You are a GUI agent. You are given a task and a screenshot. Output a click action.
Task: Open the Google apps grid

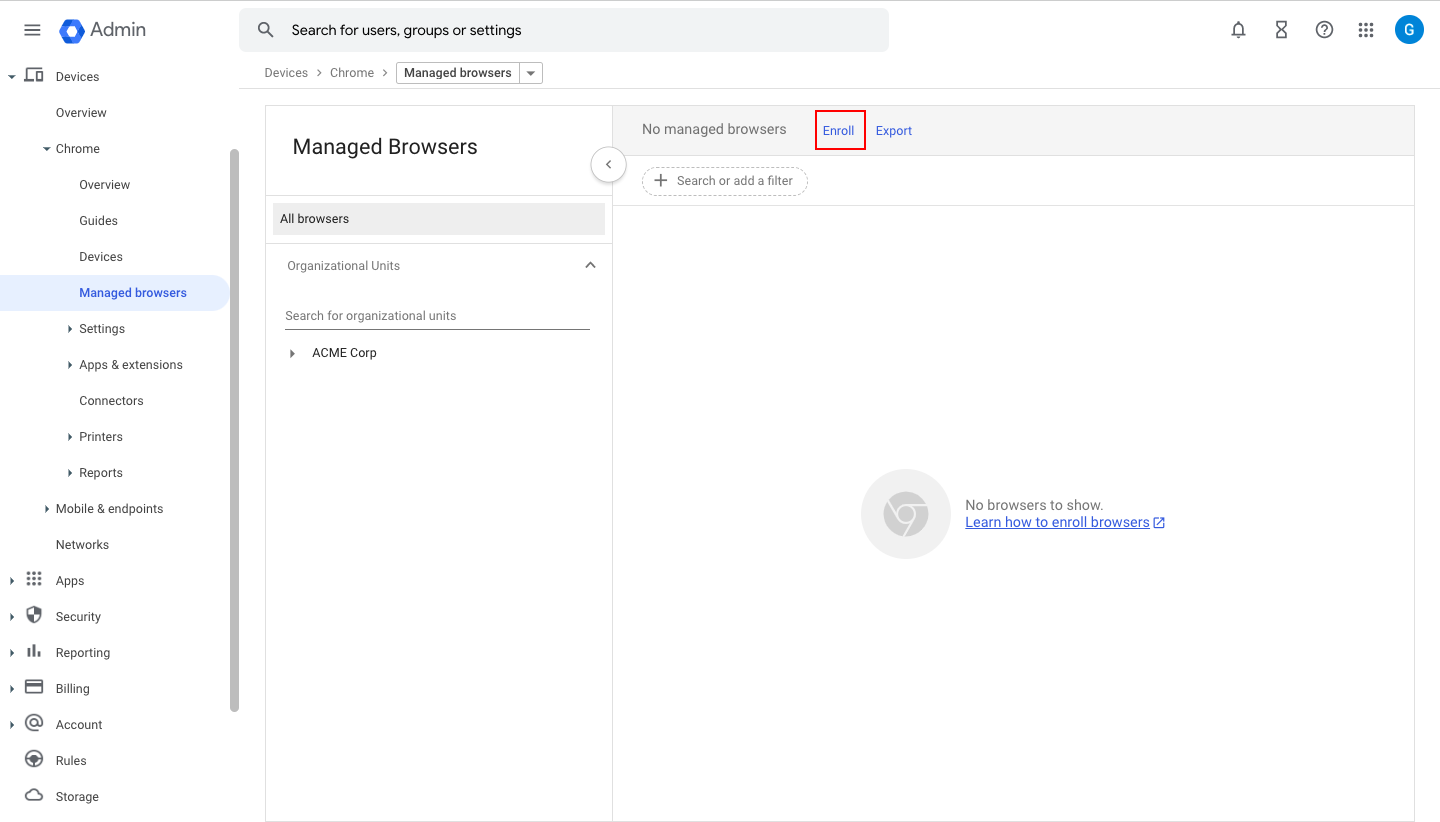[1366, 30]
